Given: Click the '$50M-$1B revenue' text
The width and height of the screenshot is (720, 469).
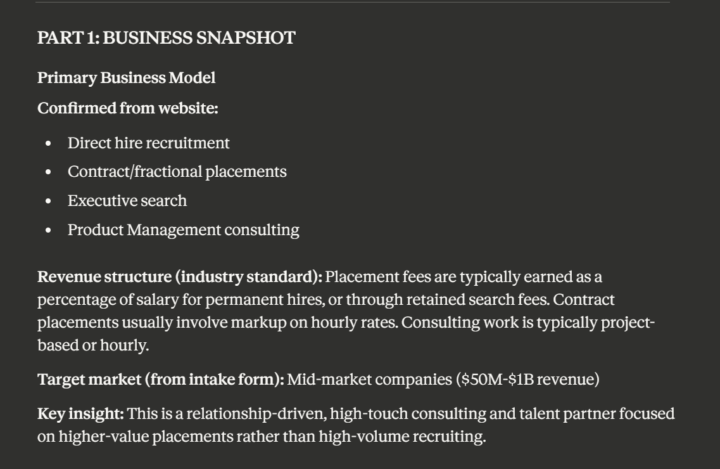Looking at the screenshot, I should tap(528, 379).
